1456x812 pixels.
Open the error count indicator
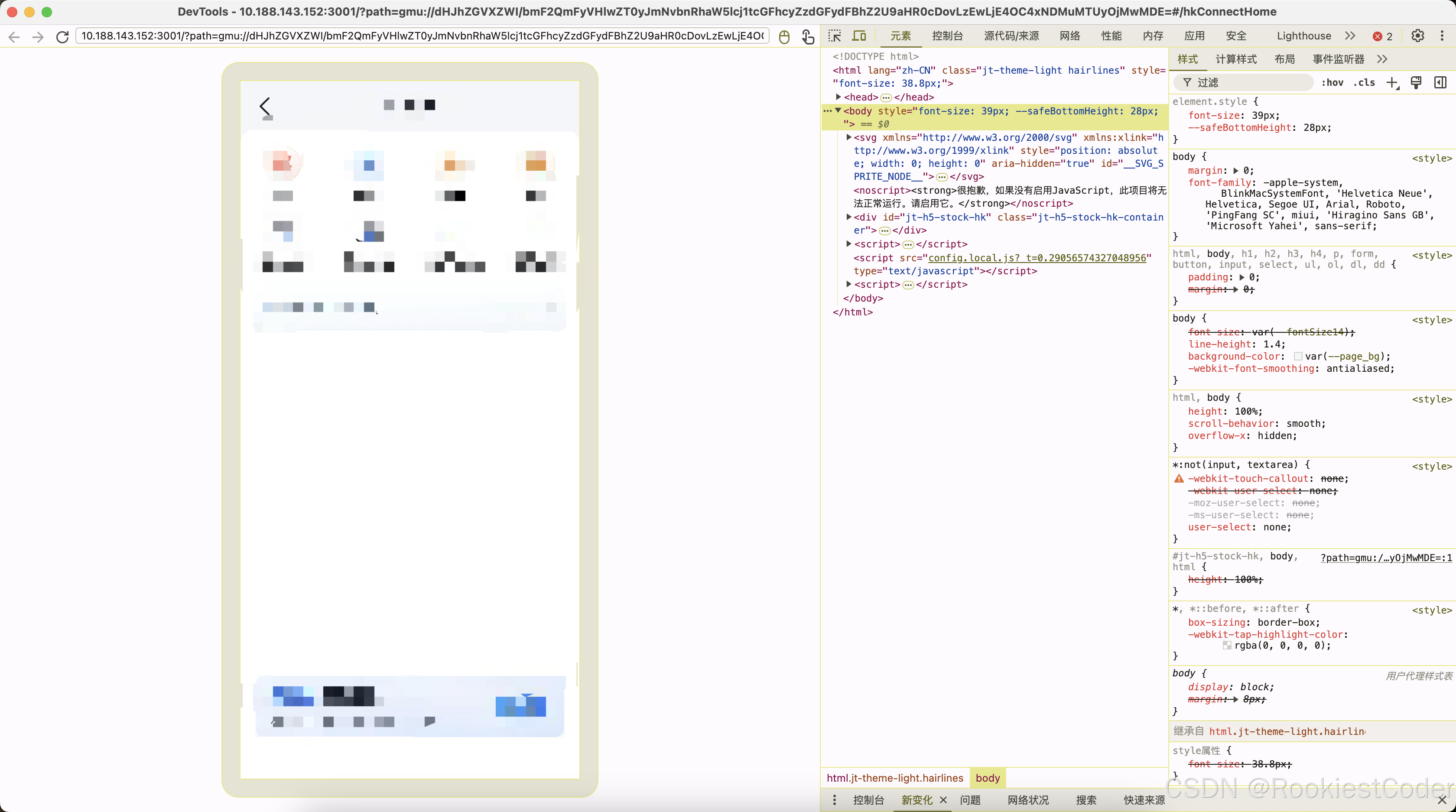[x=1382, y=37]
